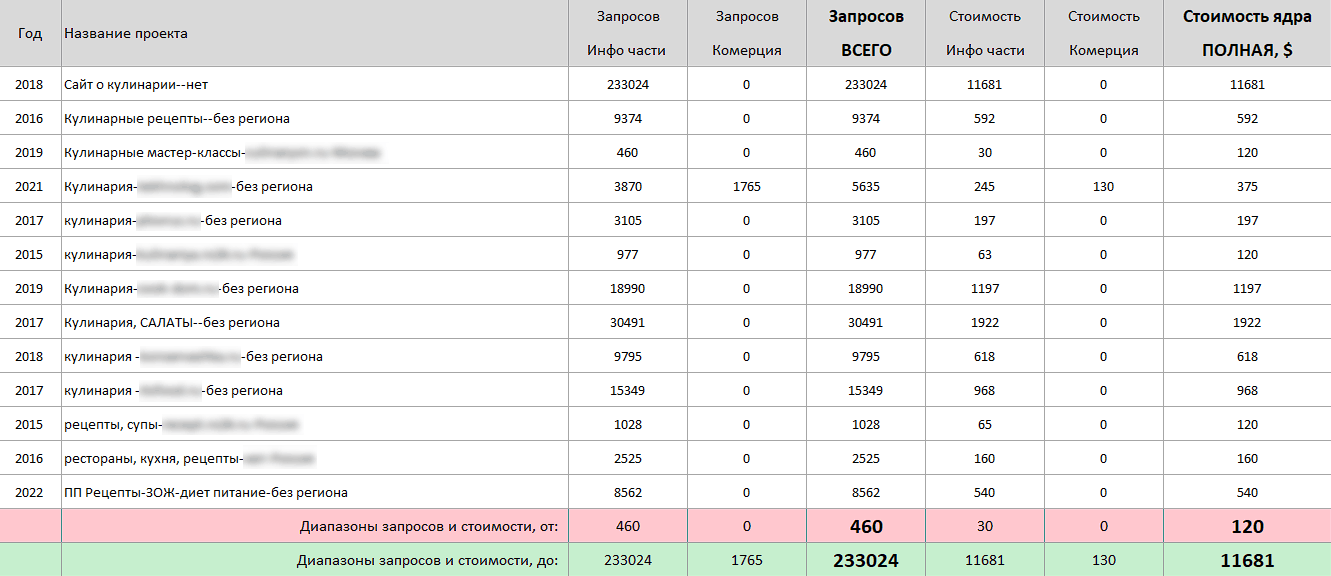1331x576 pixels.
Task: Select the "Кулинарные рецепты--без региона" cell
Action: pos(176,119)
